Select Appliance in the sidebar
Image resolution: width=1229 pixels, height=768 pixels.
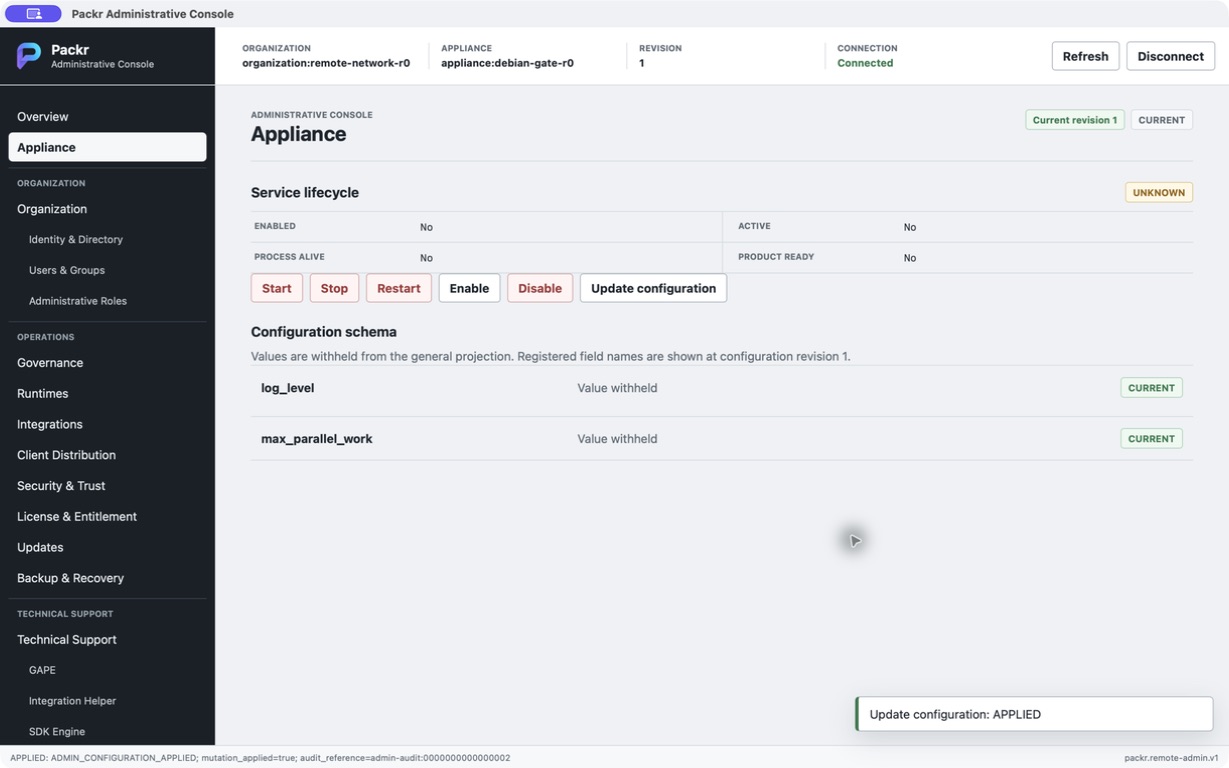(x=107, y=147)
